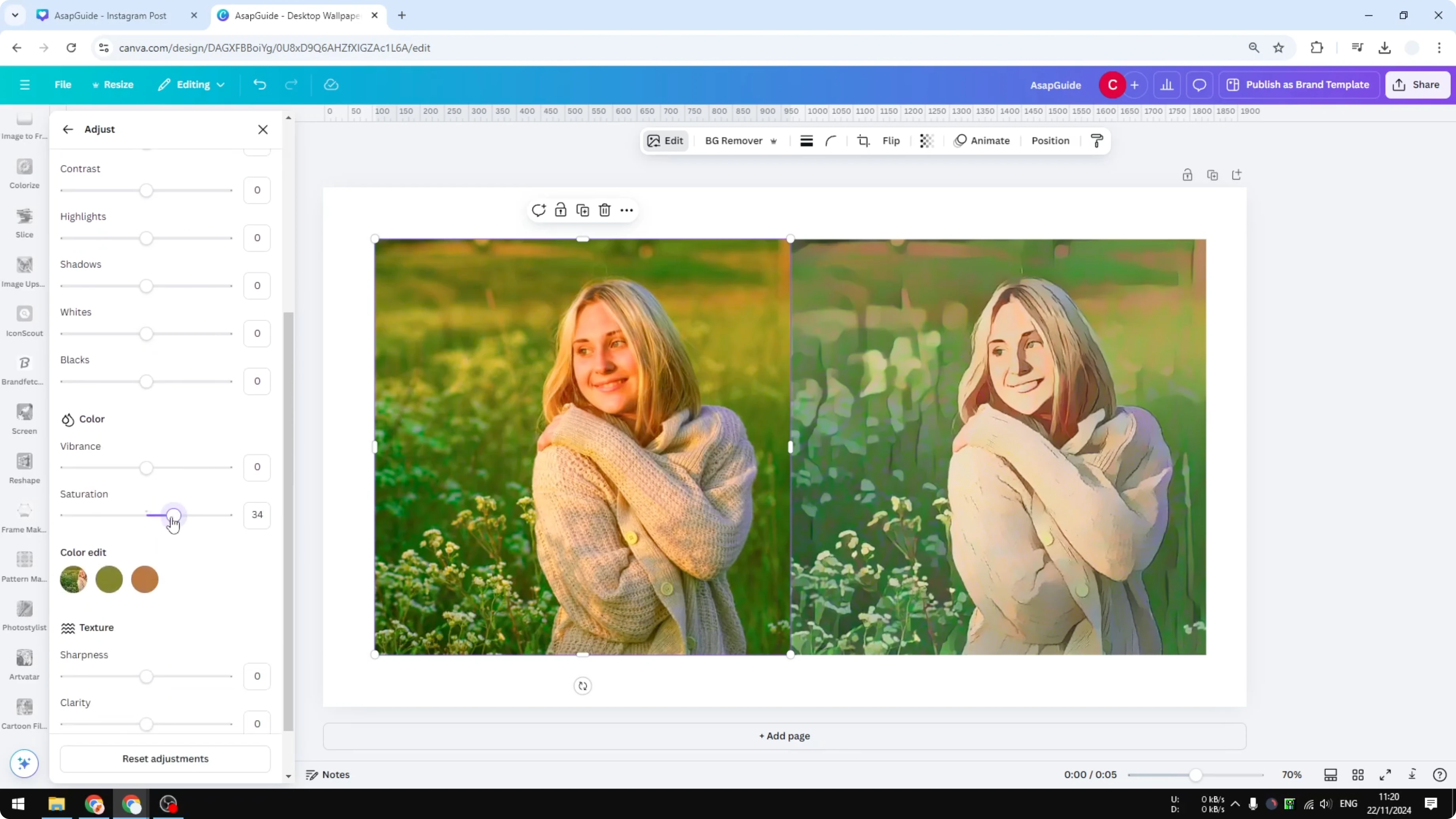Lock the selected image element

coord(560,210)
